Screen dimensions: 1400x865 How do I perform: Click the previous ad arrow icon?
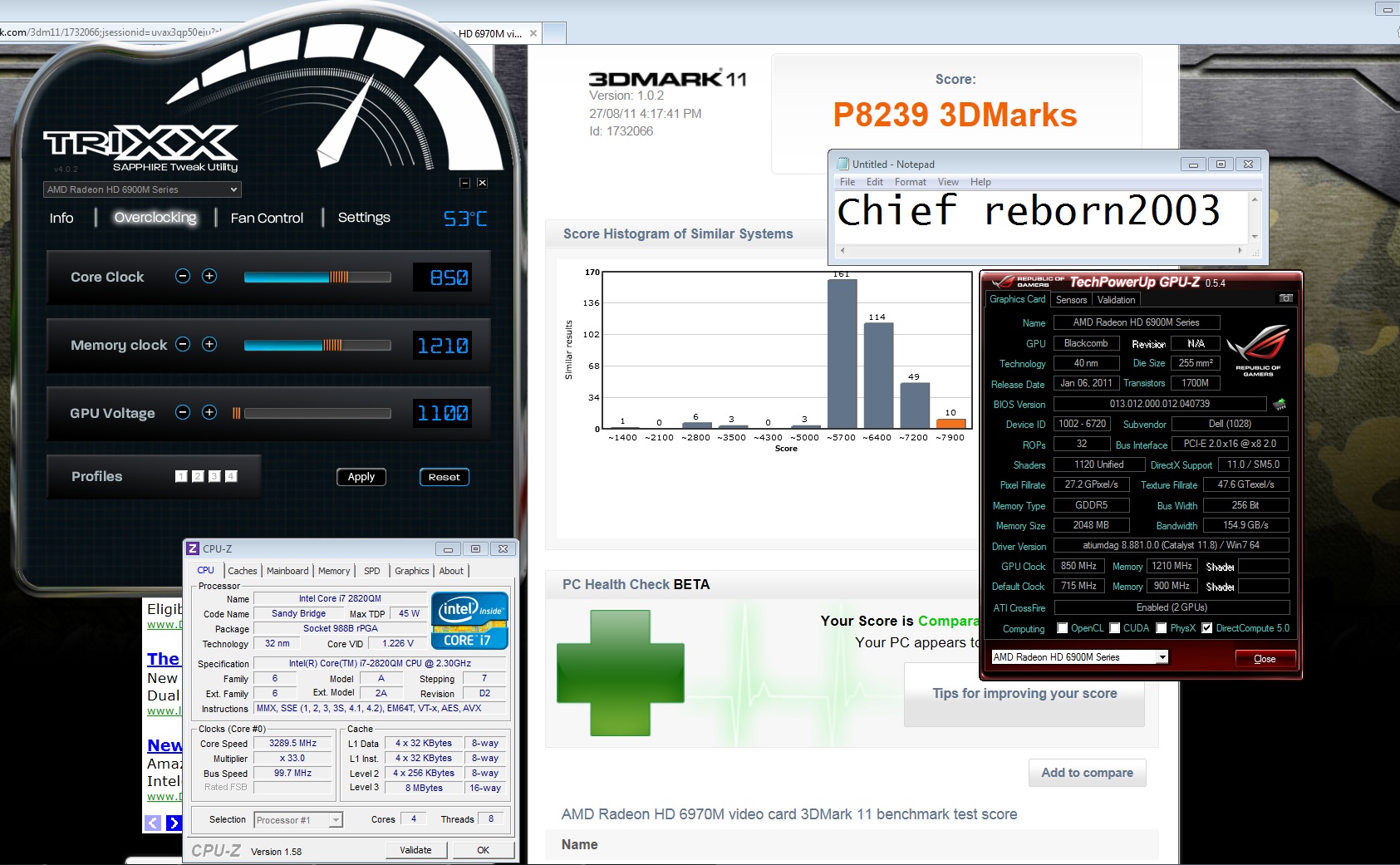153,823
